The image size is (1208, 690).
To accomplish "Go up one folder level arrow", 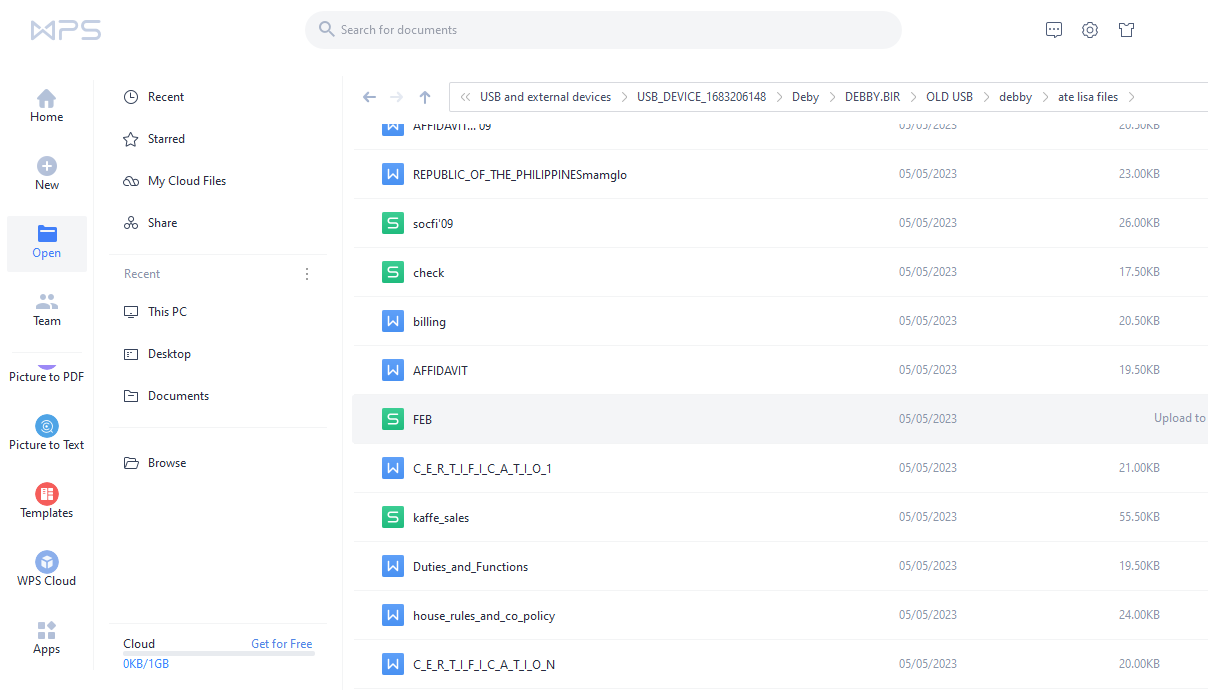I will (x=425, y=97).
